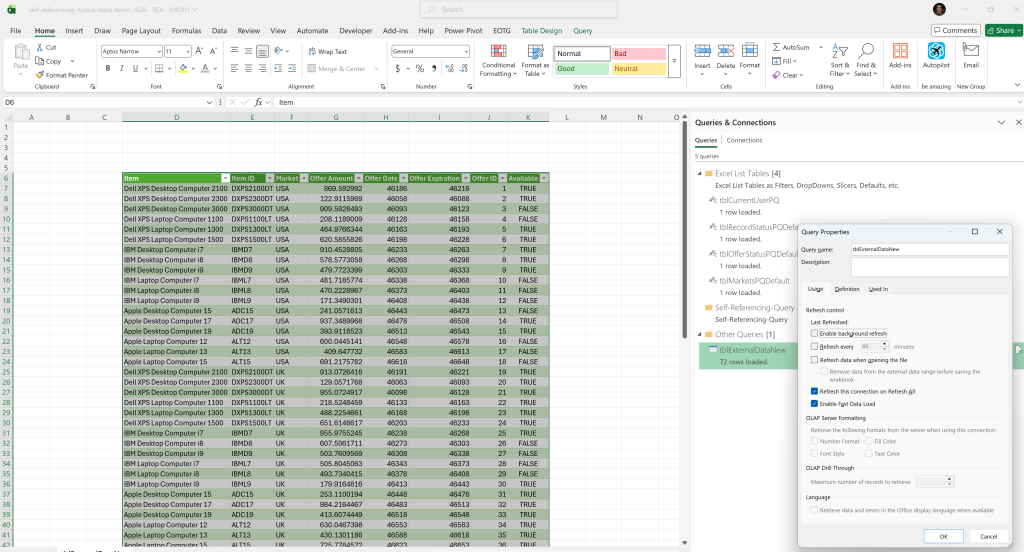Open Find & Select menu
Screen dimensions: 1024x552
866,60
